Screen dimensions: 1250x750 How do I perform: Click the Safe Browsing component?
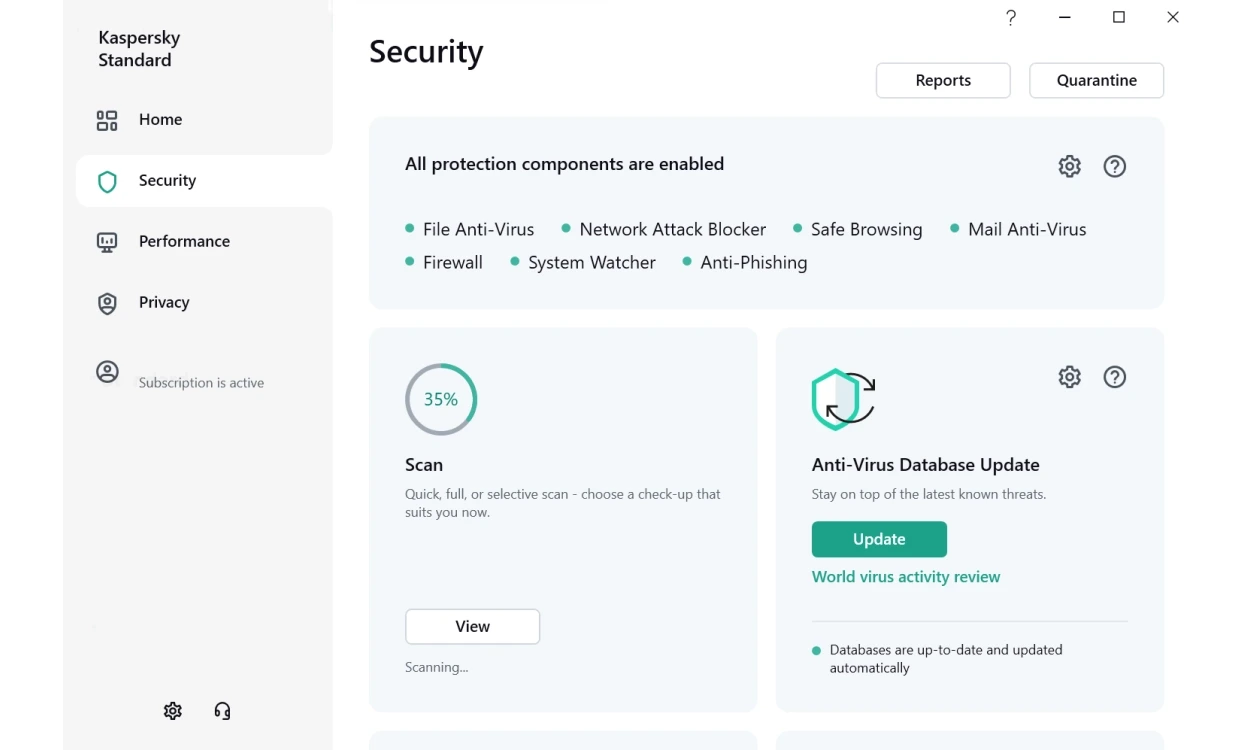click(x=858, y=229)
